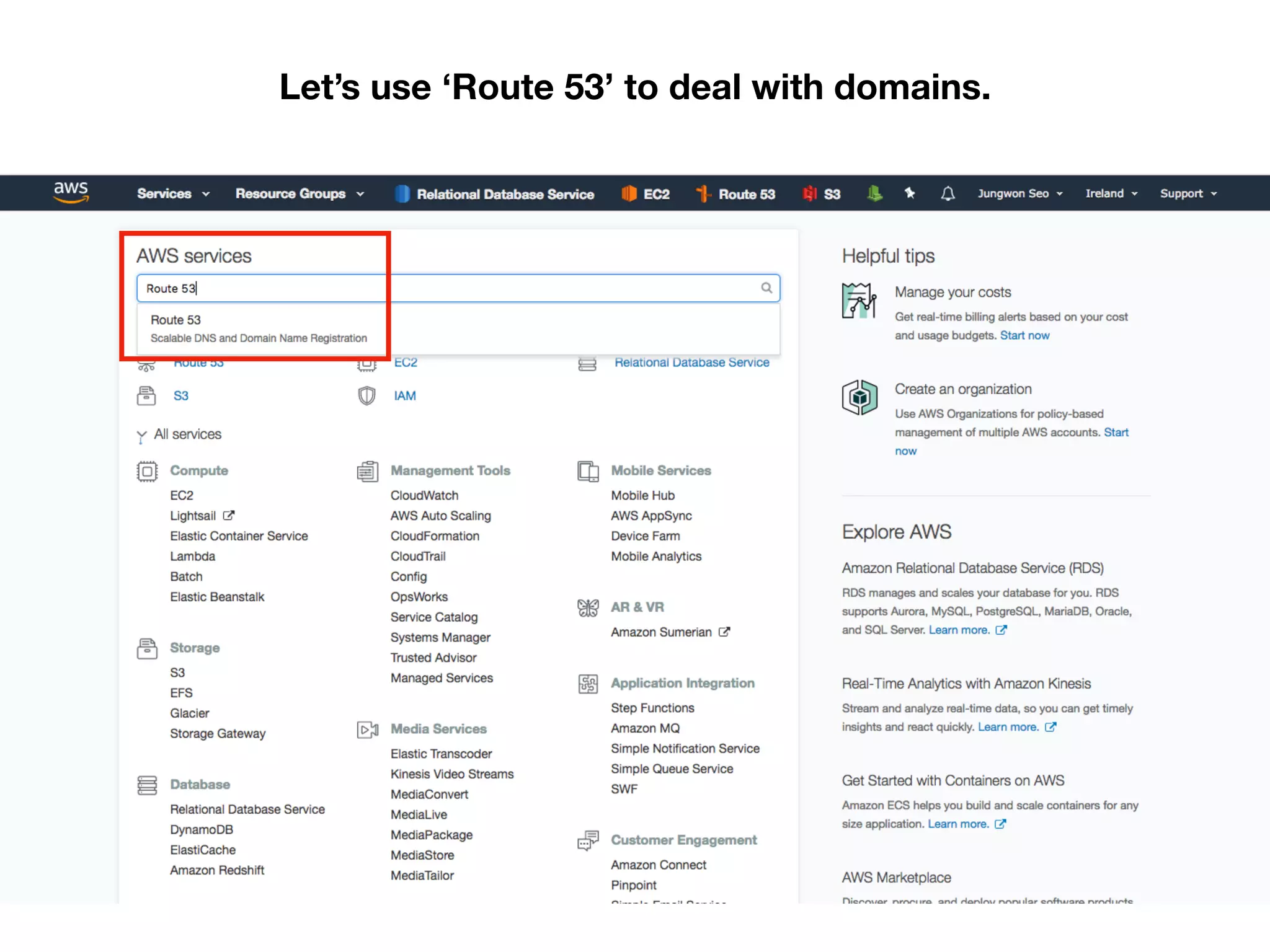Open Trusted Advisor service
The image size is (1270, 952).
(433, 658)
